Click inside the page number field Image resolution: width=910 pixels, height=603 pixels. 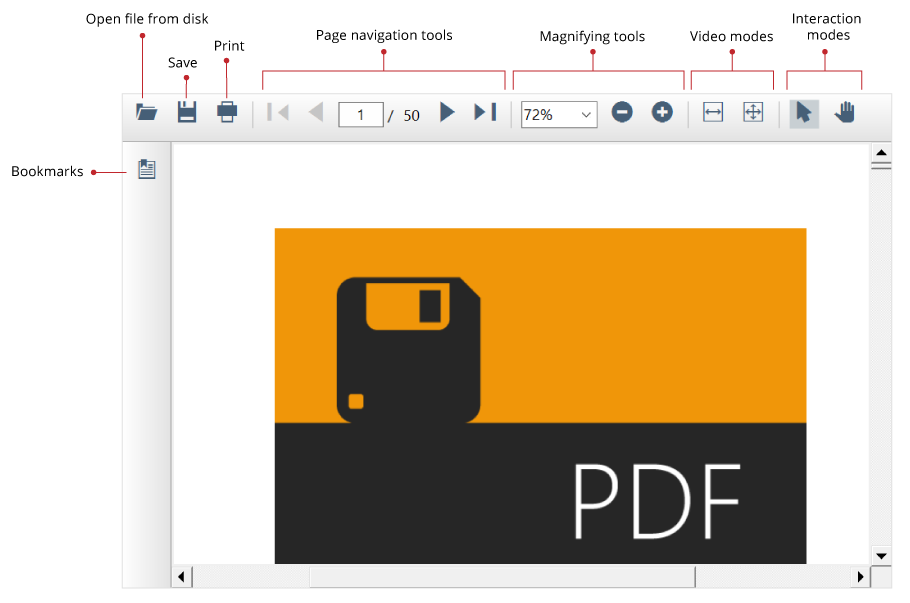tap(361, 114)
